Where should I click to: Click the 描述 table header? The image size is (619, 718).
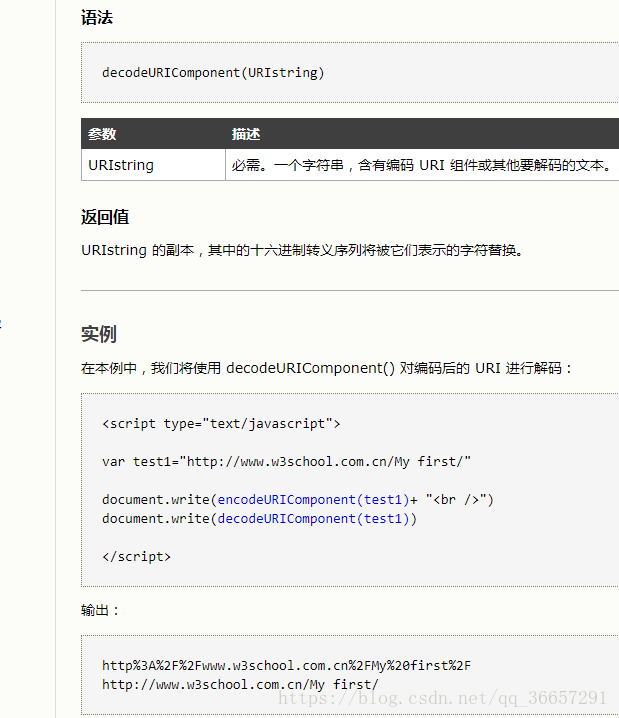click(246, 134)
